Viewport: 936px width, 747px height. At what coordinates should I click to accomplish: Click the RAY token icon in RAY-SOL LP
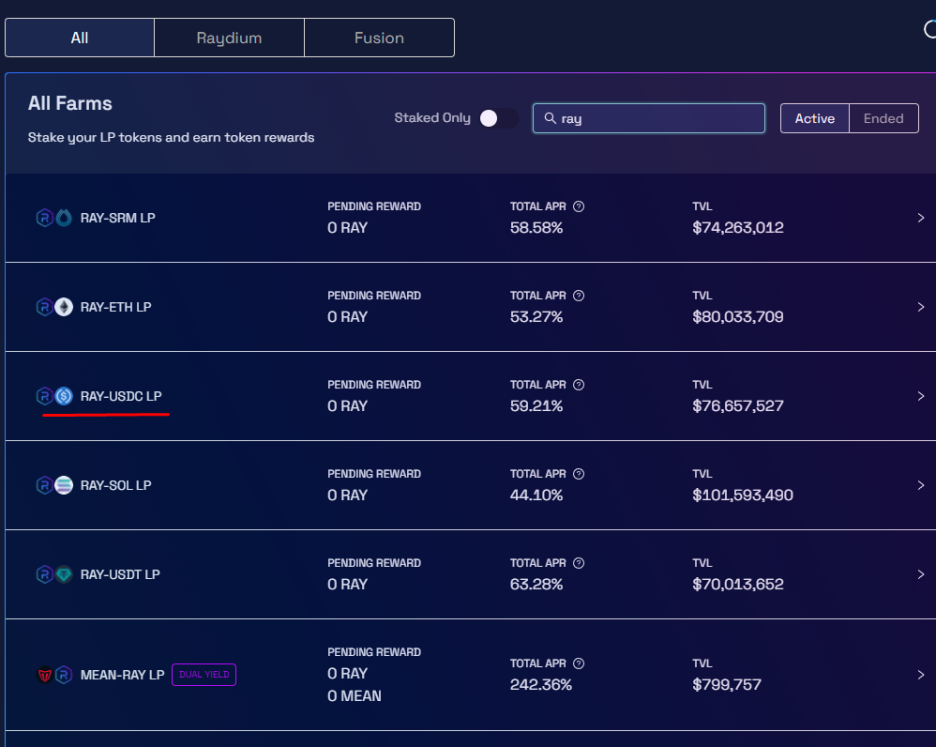tap(45, 485)
